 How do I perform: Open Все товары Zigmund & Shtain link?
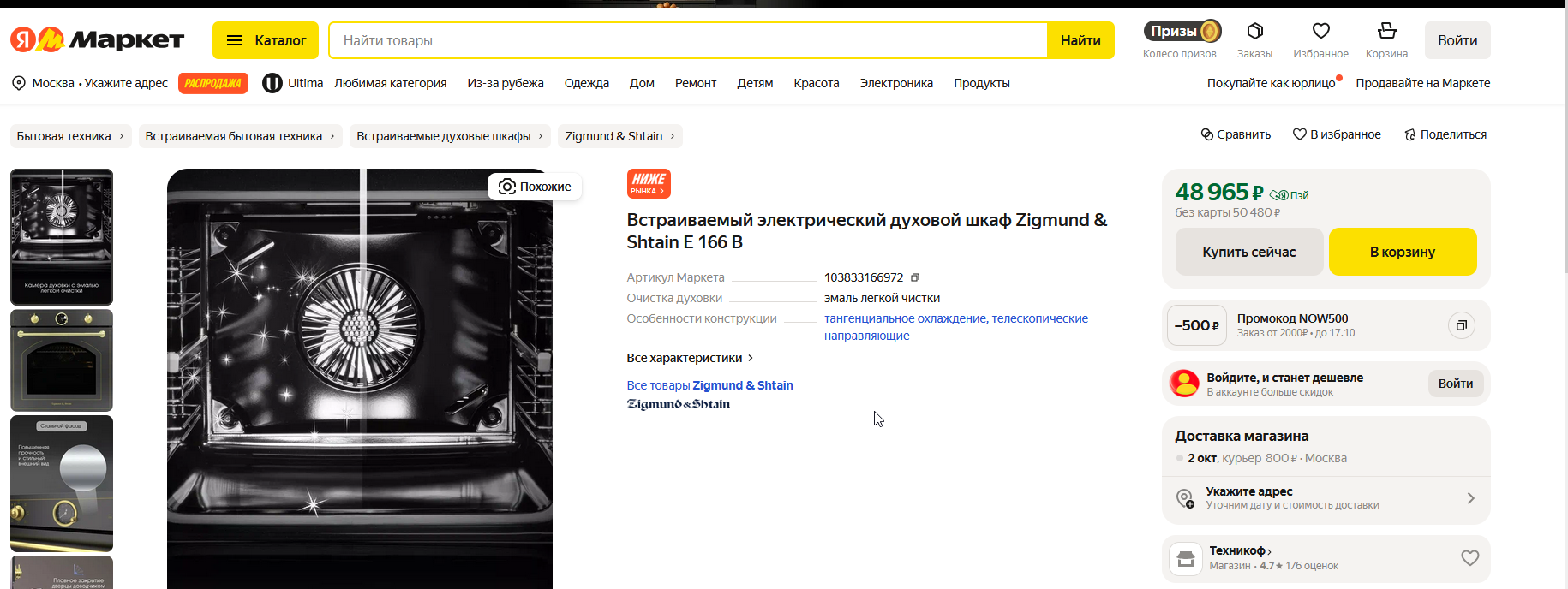pyautogui.click(x=709, y=385)
